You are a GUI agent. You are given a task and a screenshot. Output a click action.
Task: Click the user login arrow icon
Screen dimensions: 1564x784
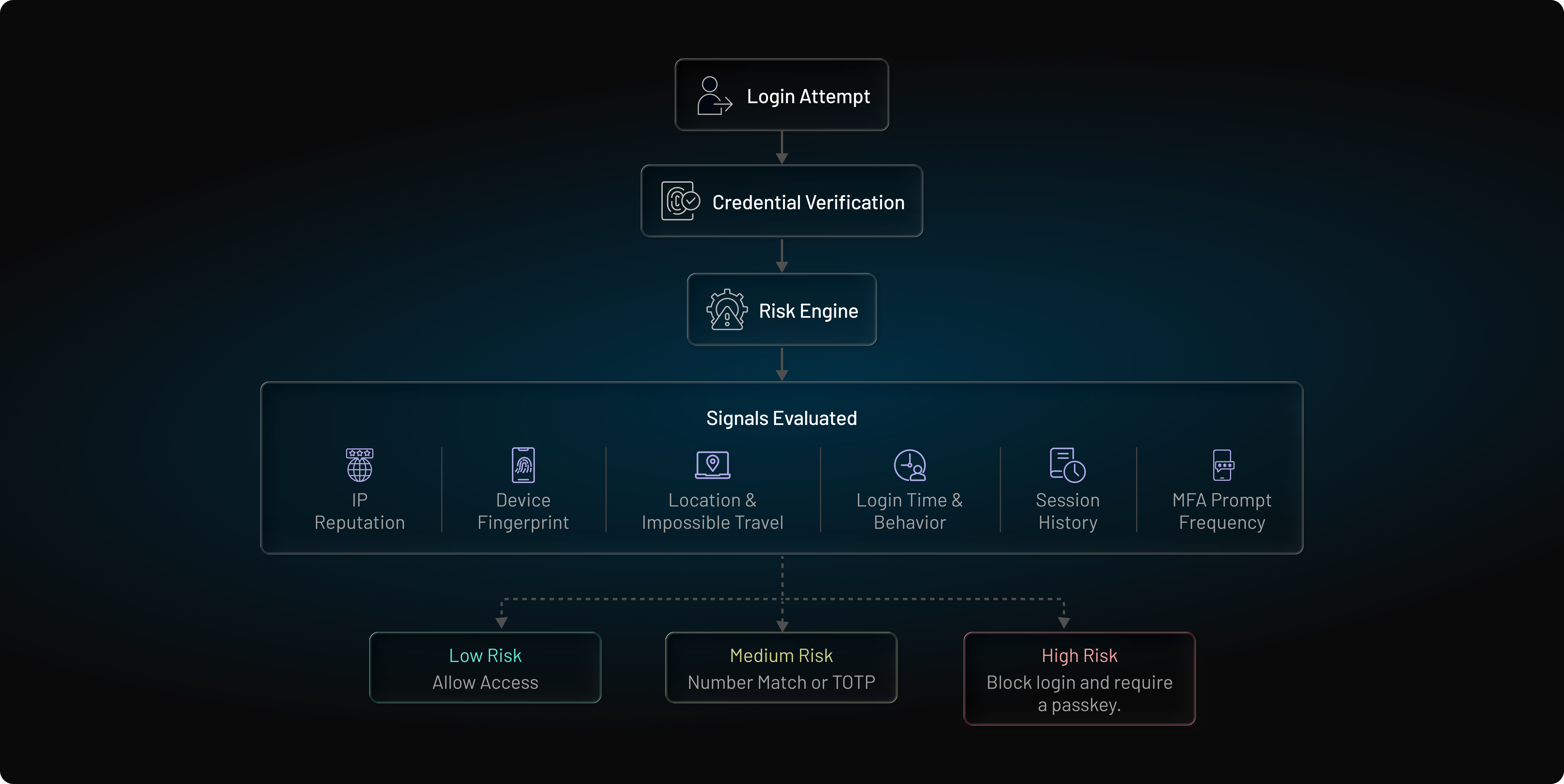[x=715, y=95]
